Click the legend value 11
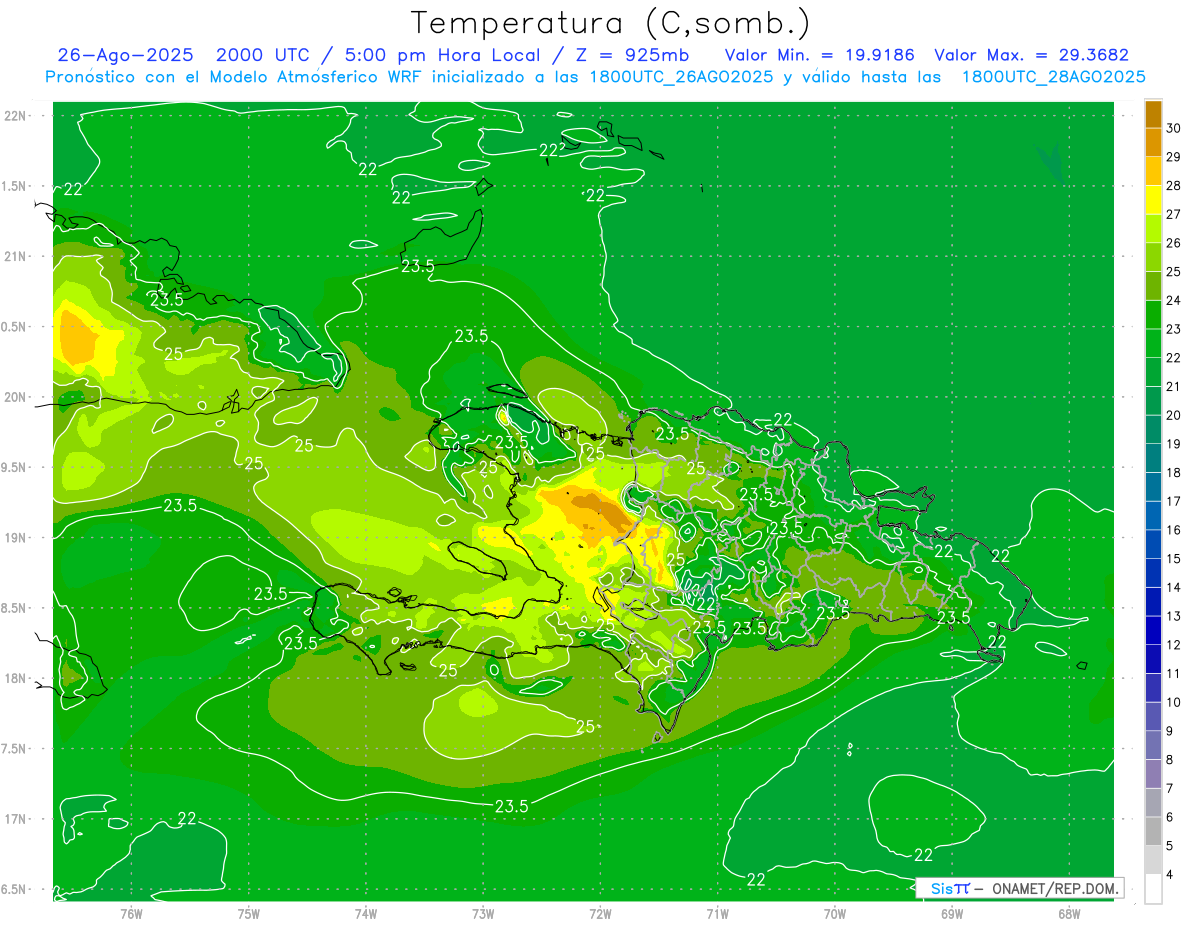 click(x=1174, y=673)
